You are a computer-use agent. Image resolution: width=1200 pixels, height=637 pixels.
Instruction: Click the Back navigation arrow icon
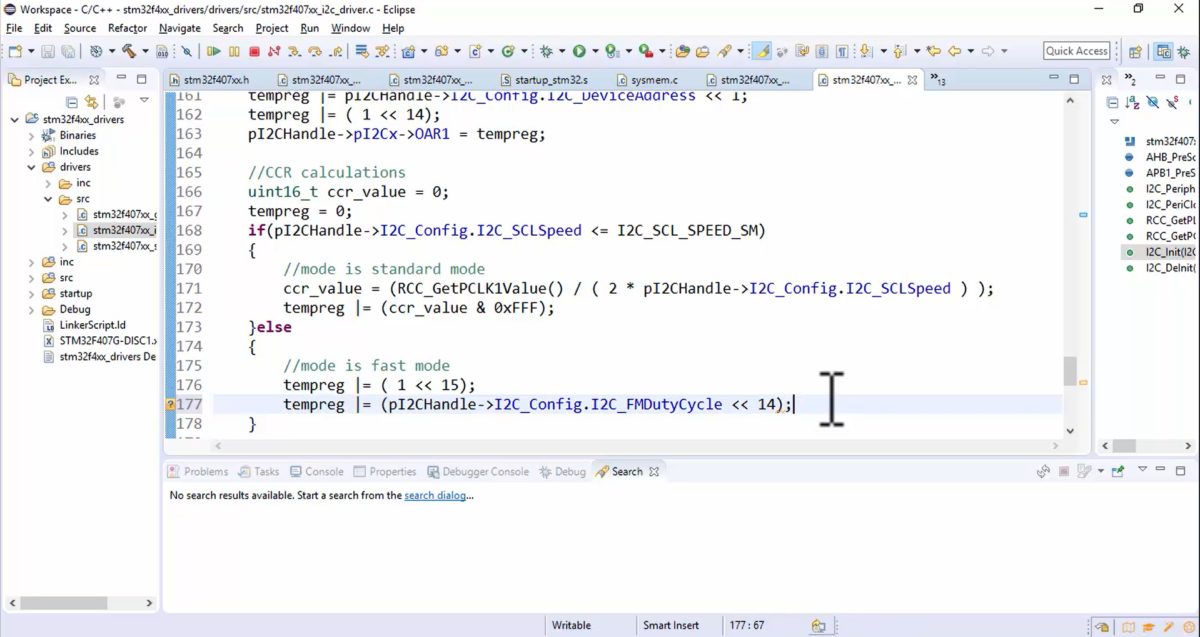tap(955, 51)
